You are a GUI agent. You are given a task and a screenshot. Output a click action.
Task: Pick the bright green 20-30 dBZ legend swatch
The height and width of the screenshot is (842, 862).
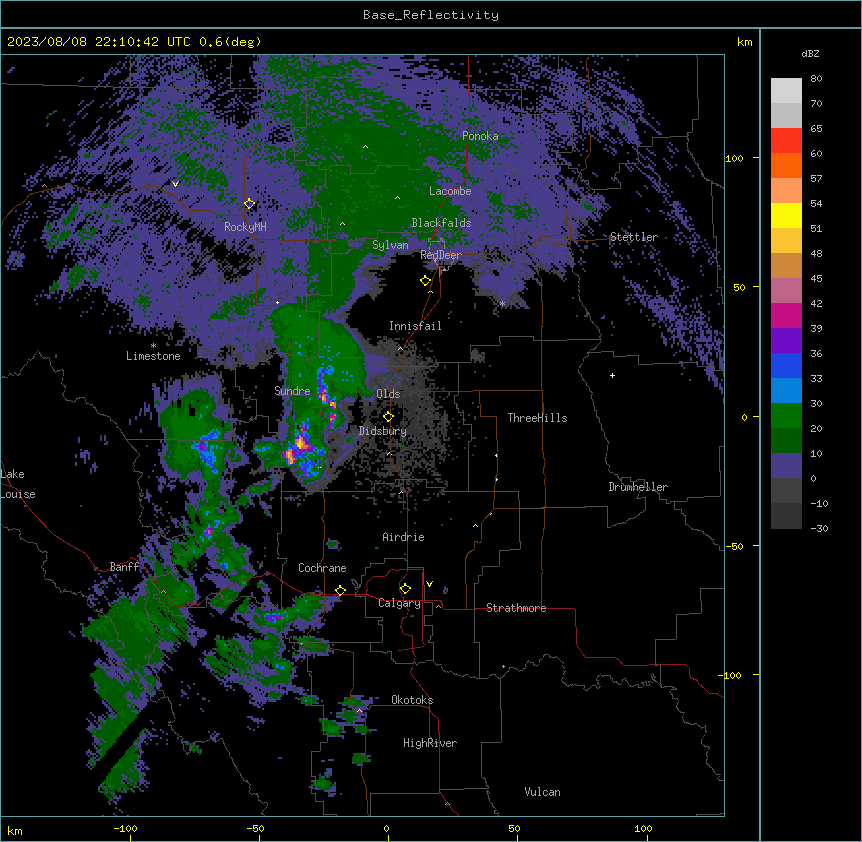(x=786, y=416)
